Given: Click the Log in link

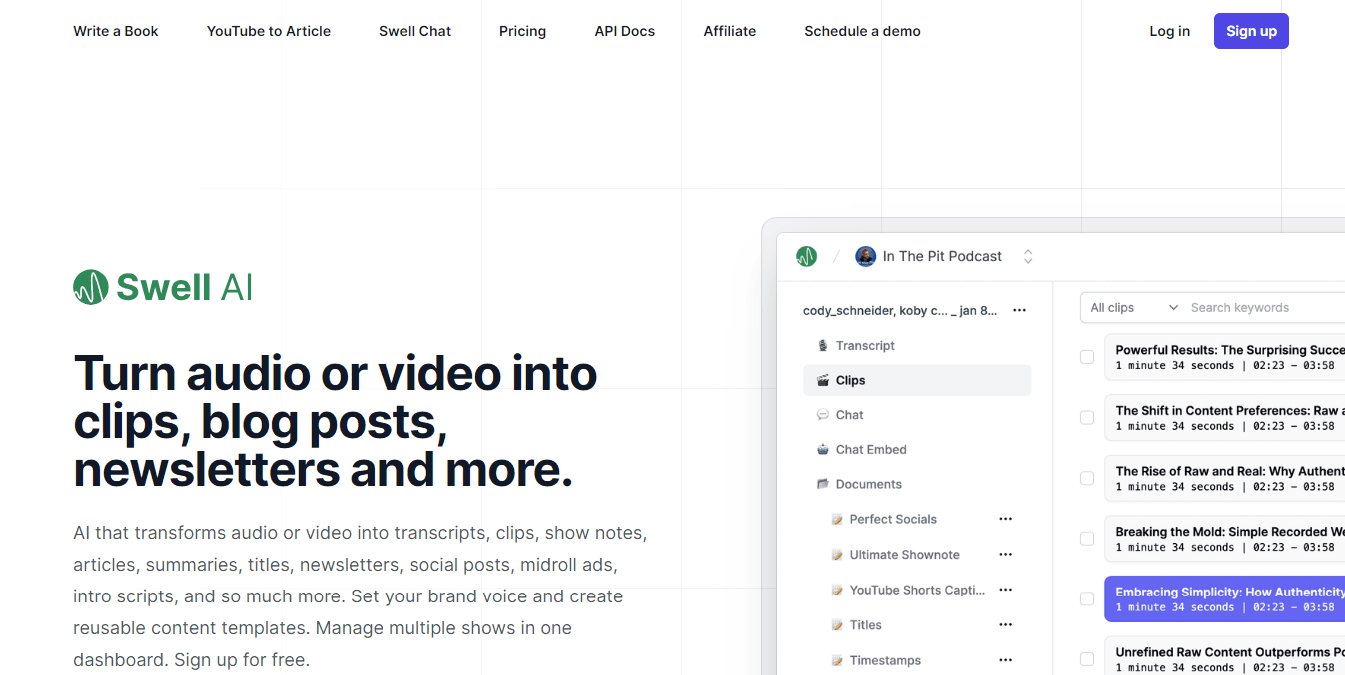Looking at the screenshot, I should (x=1169, y=31).
